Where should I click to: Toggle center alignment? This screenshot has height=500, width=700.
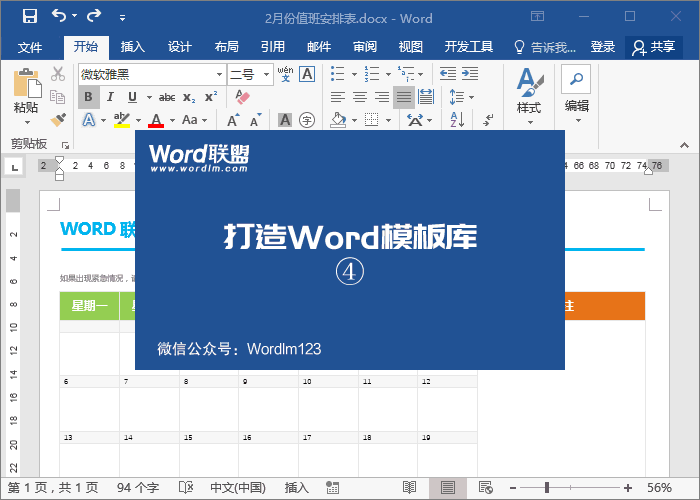pos(360,97)
